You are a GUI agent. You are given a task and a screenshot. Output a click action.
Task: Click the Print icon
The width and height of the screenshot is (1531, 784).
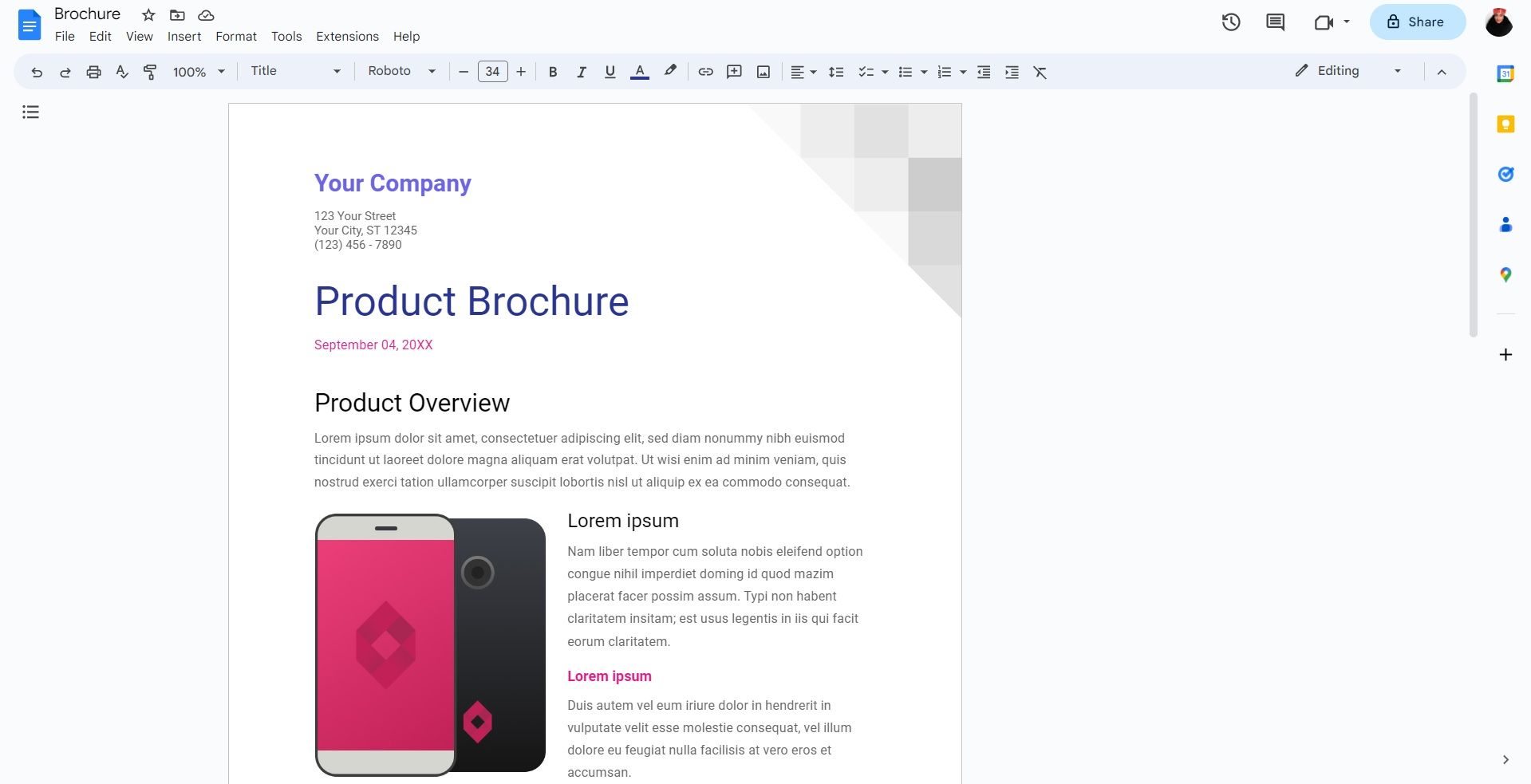(x=93, y=72)
